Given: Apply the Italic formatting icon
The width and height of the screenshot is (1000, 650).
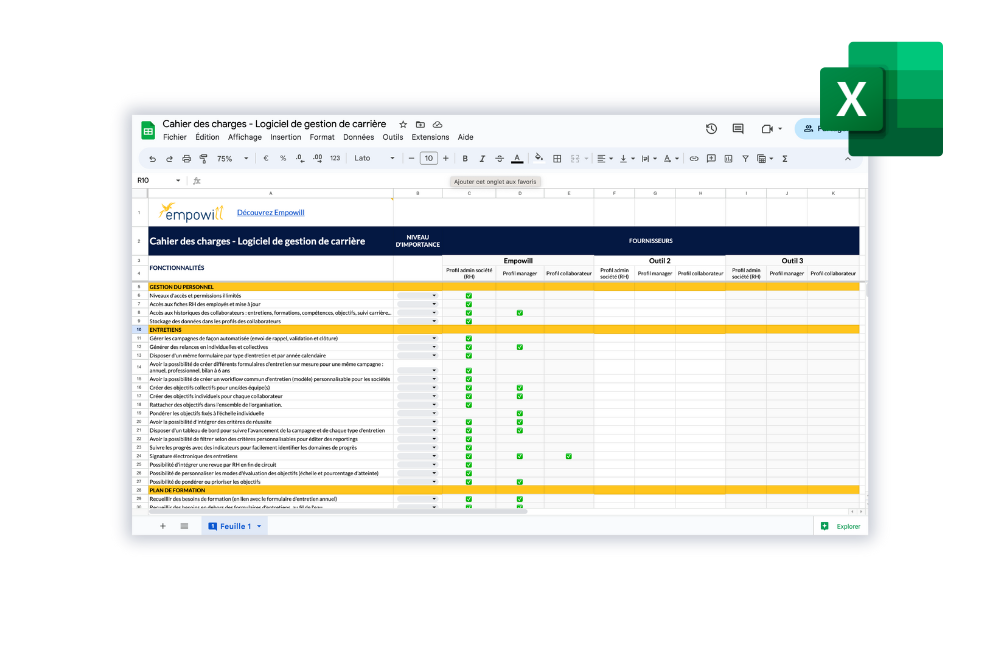Looking at the screenshot, I should click(x=481, y=158).
